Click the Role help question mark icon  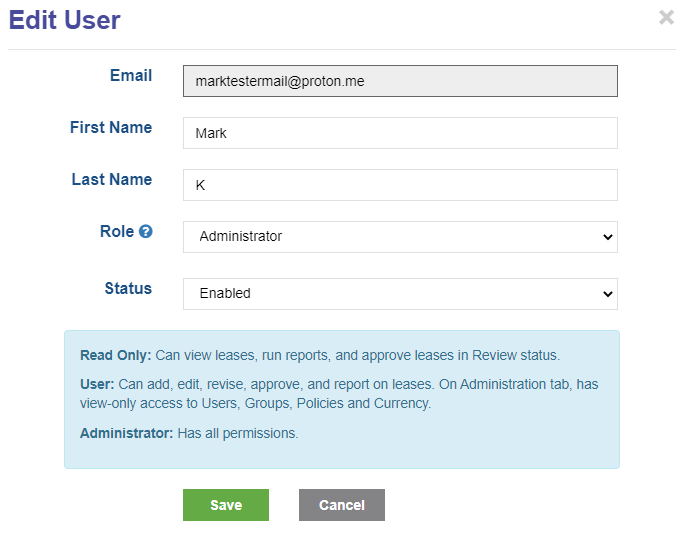tap(145, 231)
